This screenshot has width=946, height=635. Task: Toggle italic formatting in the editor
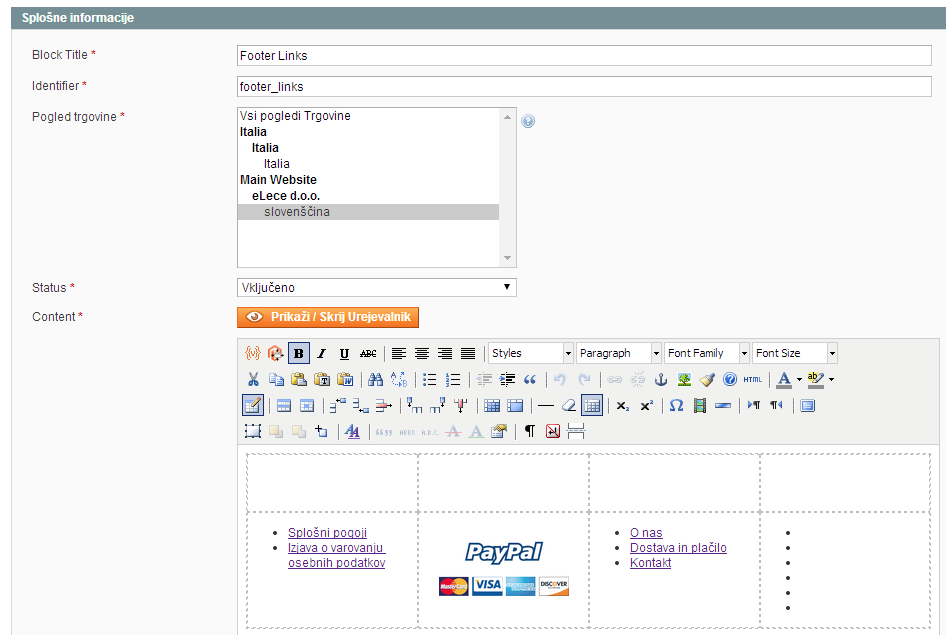click(x=322, y=353)
